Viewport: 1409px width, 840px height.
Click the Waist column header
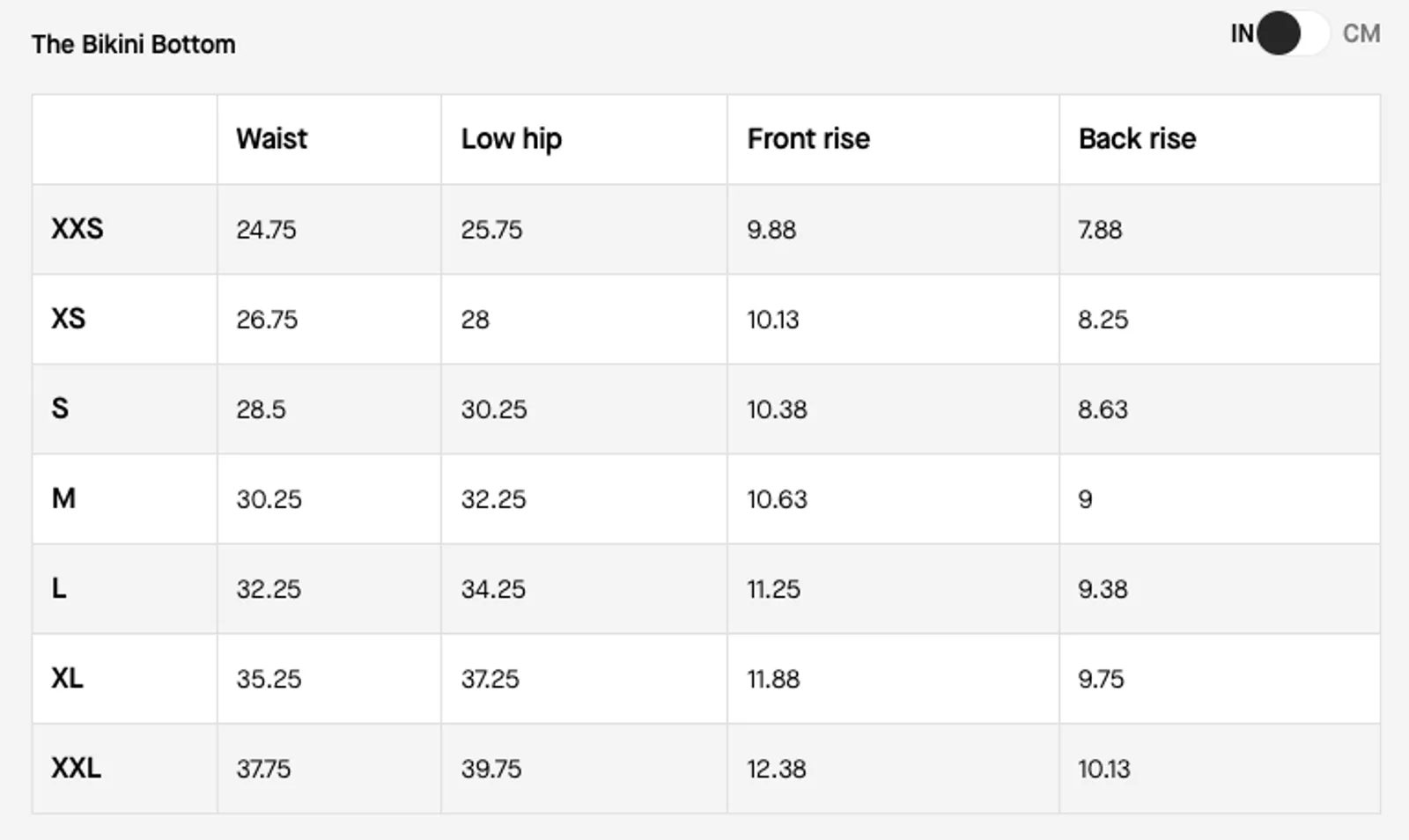(x=271, y=138)
